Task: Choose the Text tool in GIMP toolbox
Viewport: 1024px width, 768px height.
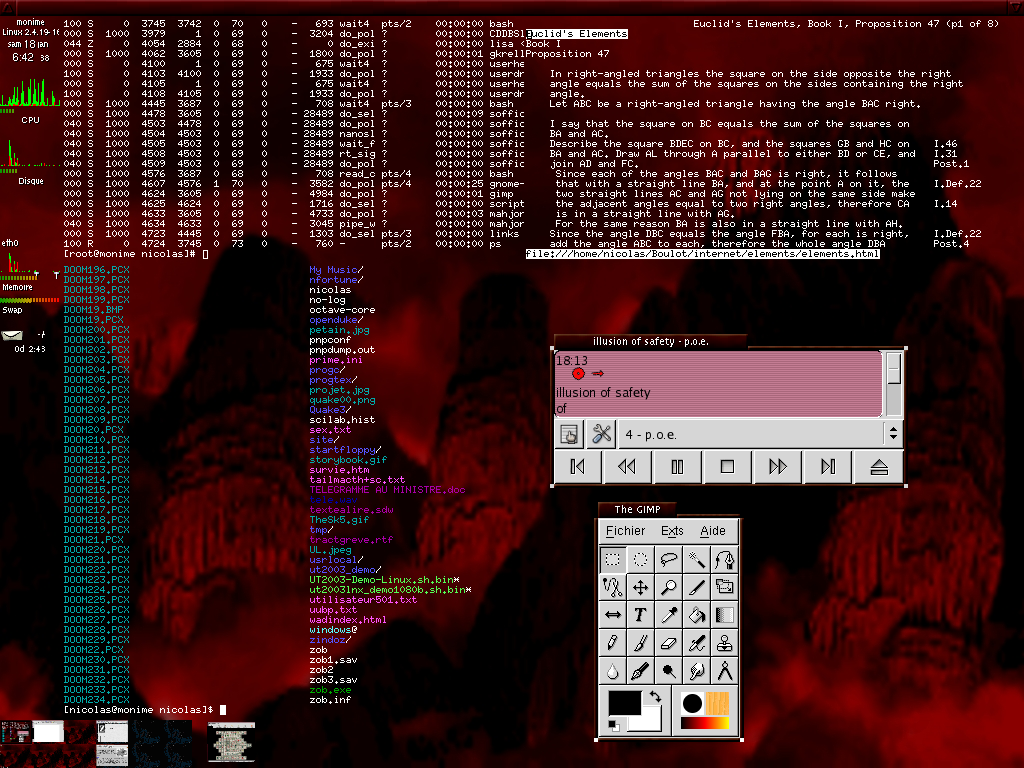Action: click(641, 615)
